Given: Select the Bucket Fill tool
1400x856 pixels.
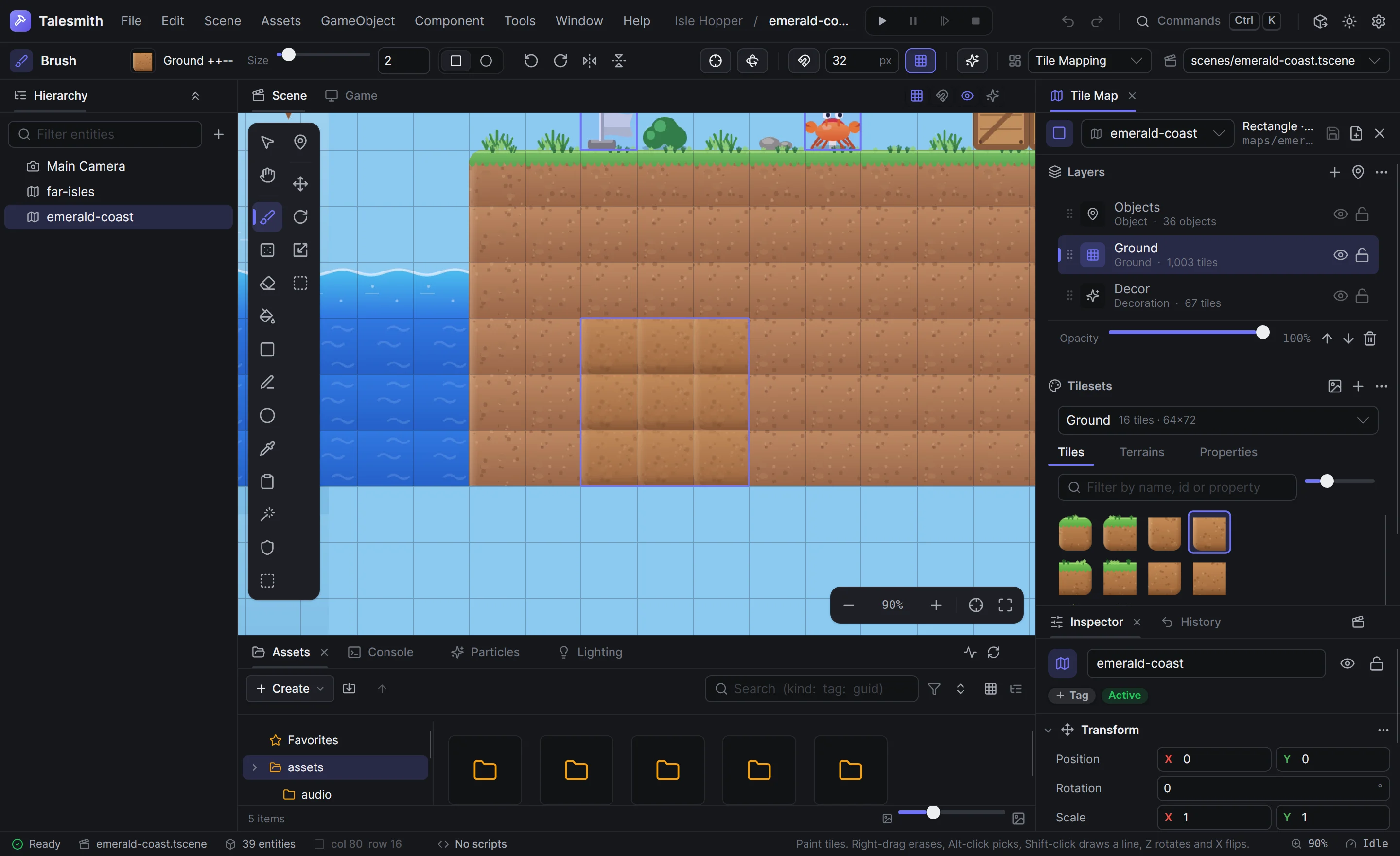Looking at the screenshot, I should 267,316.
